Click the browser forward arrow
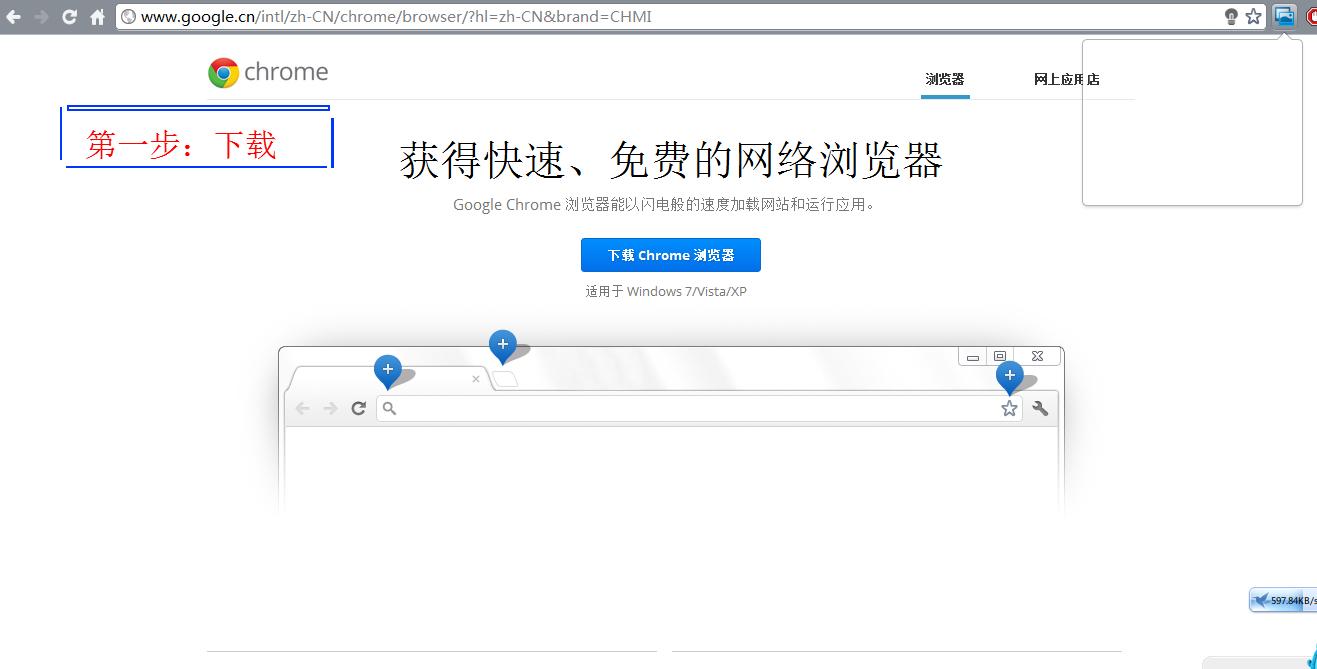The width and height of the screenshot is (1317, 669). (x=41, y=17)
